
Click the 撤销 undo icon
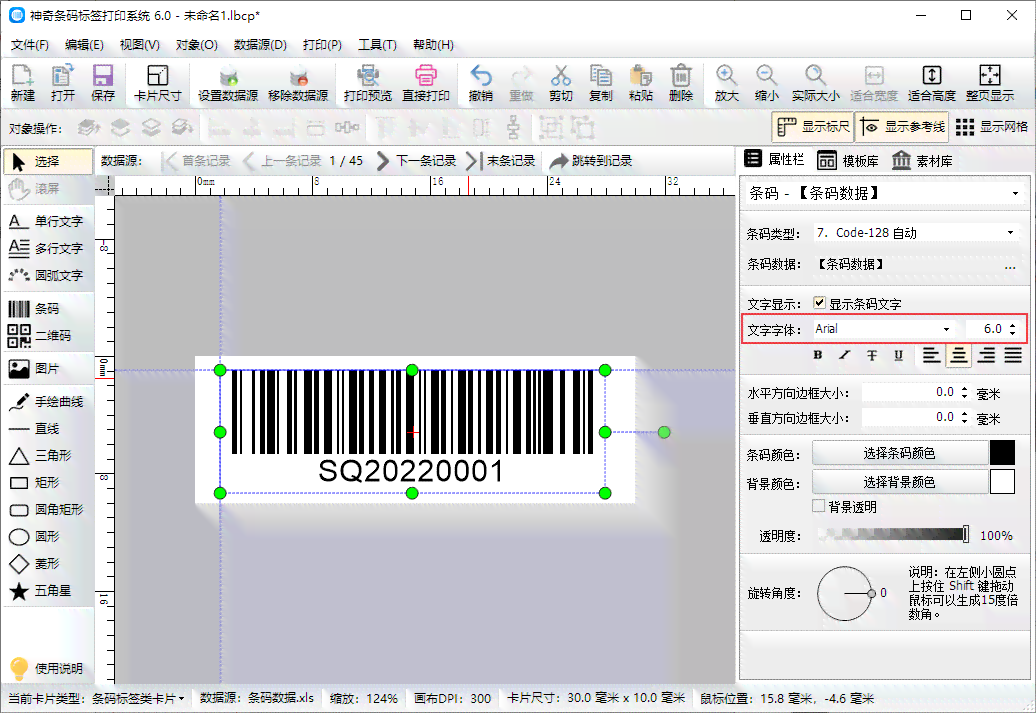coord(480,83)
